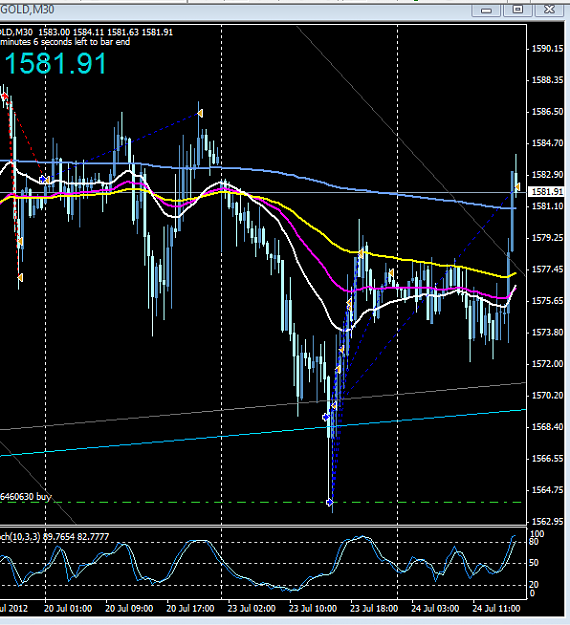Click the blue trade arrow at the 1564 low
Viewport: 570px width, 625px height.
point(330,502)
